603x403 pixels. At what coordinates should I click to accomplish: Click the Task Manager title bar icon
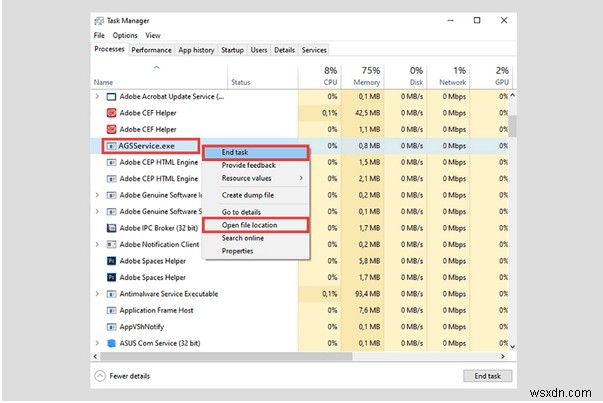tap(99, 20)
